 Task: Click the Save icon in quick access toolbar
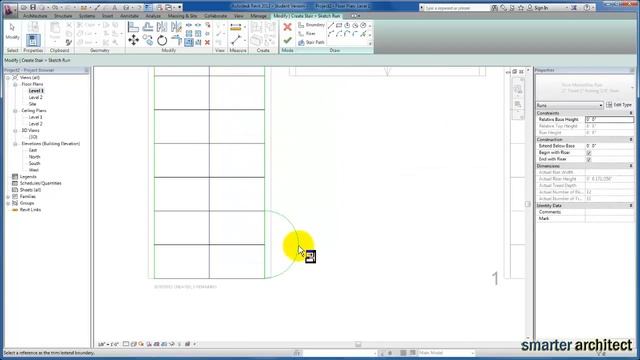tap(33, 7)
